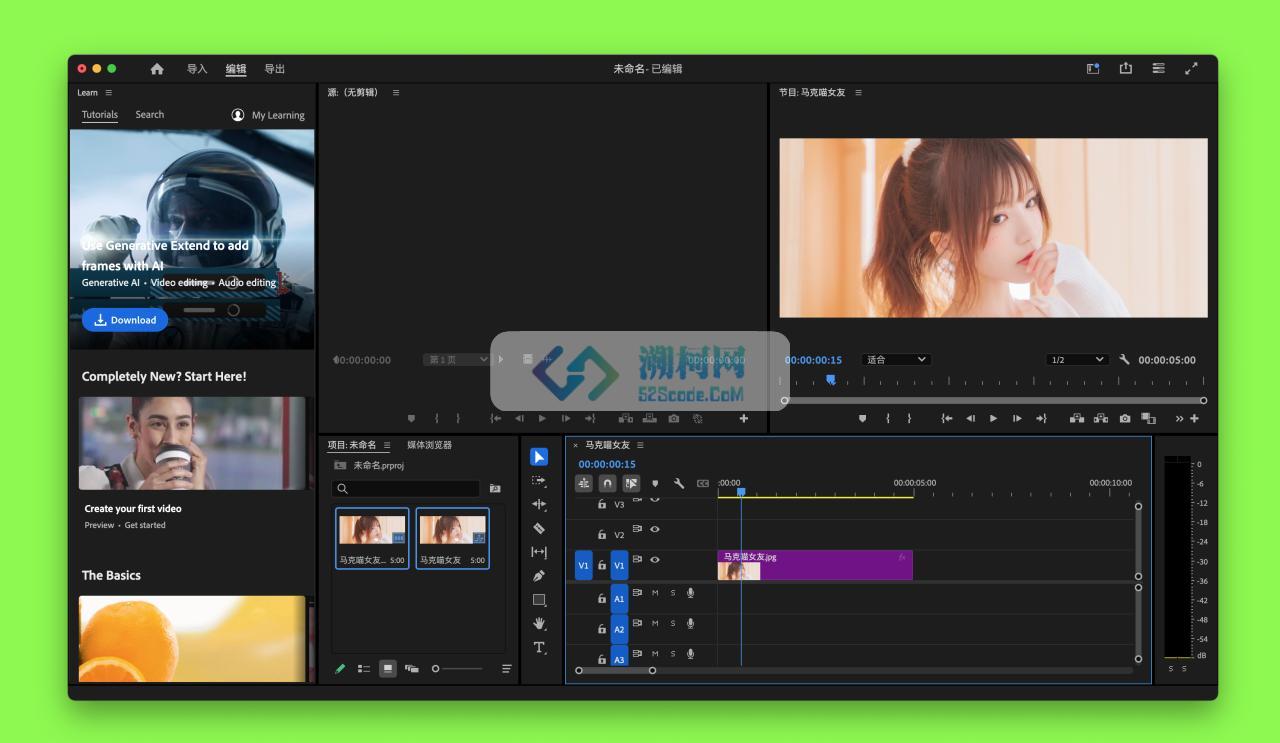Open comparison view in program monitor
Screen dimensions: 1280x743
click(x=1148, y=418)
